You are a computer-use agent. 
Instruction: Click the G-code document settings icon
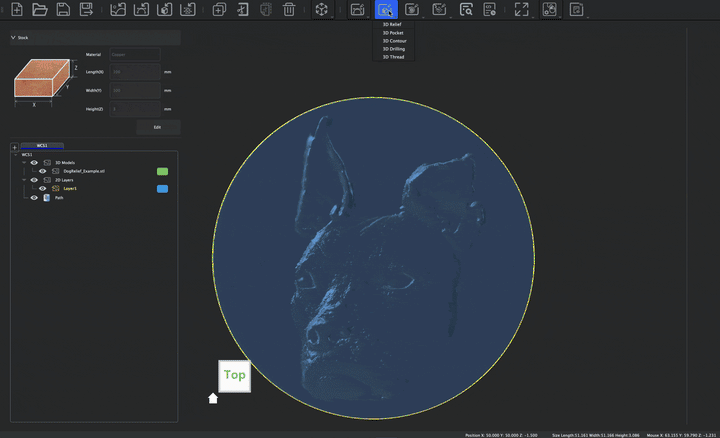(x=489, y=9)
